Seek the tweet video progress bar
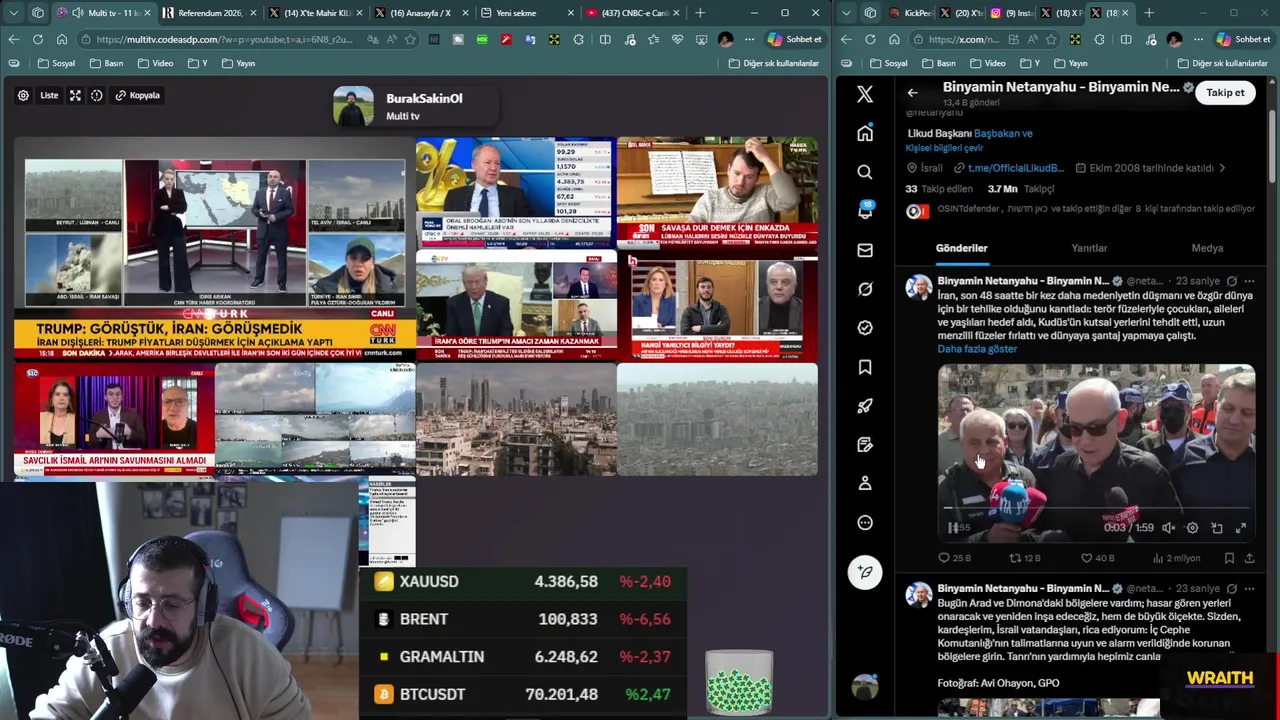Screen dimensions: 1280x720 click(1096, 508)
